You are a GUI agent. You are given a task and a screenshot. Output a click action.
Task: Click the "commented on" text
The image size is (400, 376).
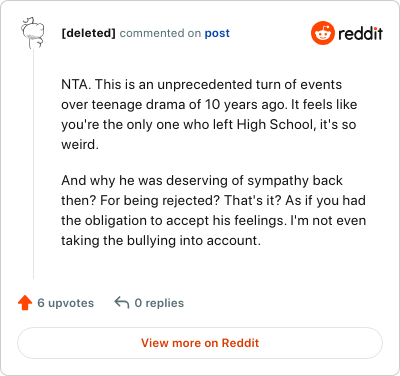[x=160, y=33]
